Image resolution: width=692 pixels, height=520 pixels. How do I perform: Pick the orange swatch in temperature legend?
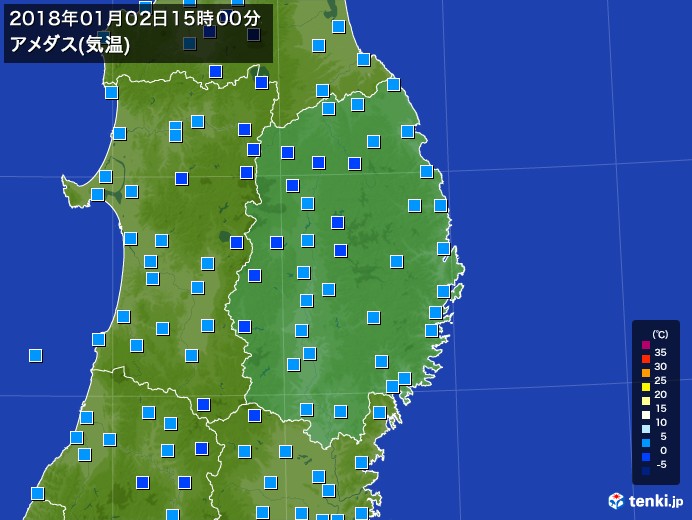pyautogui.click(x=646, y=373)
